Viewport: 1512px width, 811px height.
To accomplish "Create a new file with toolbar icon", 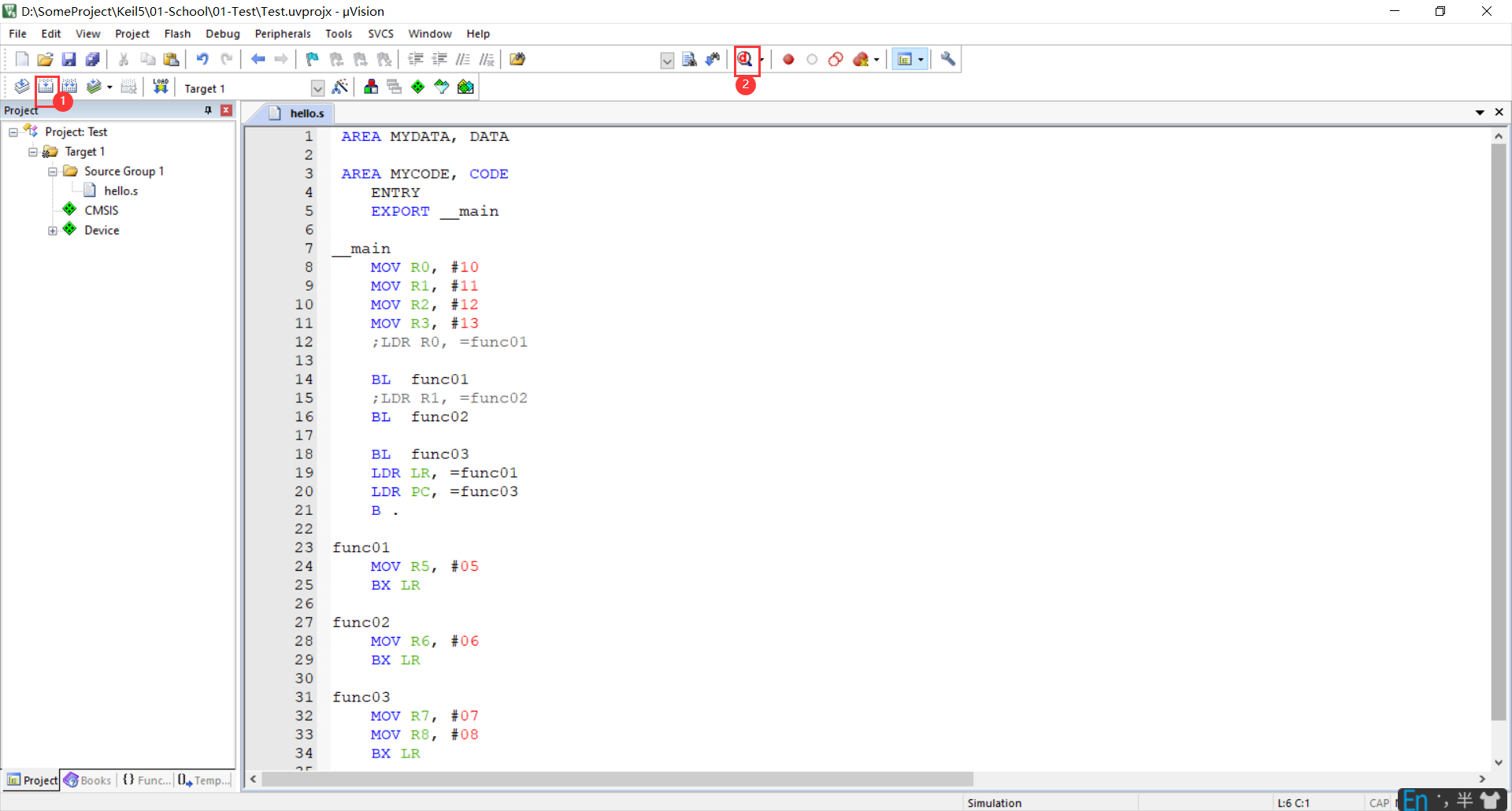I will tap(22, 59).
